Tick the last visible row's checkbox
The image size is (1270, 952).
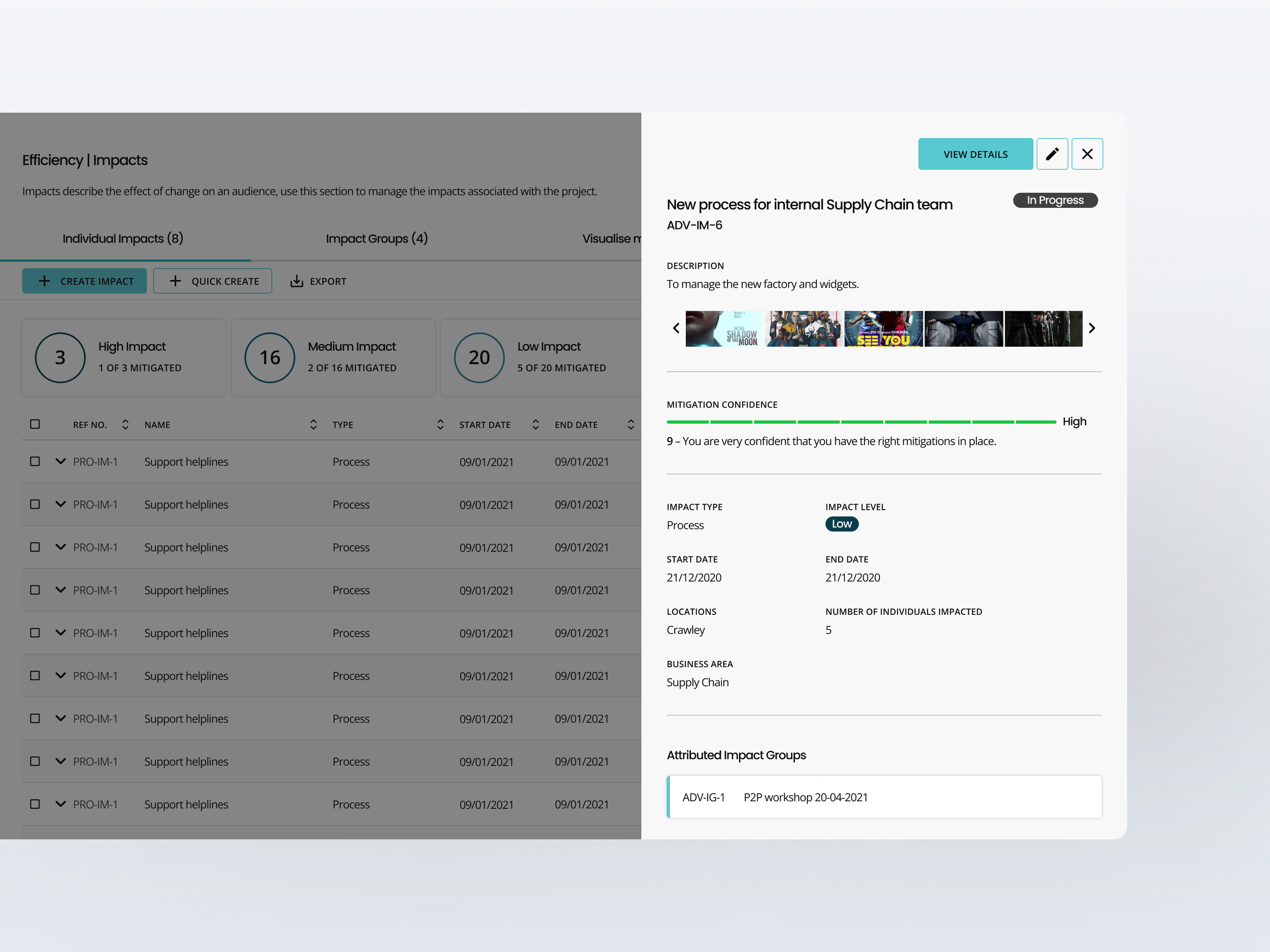coord(35,804)
